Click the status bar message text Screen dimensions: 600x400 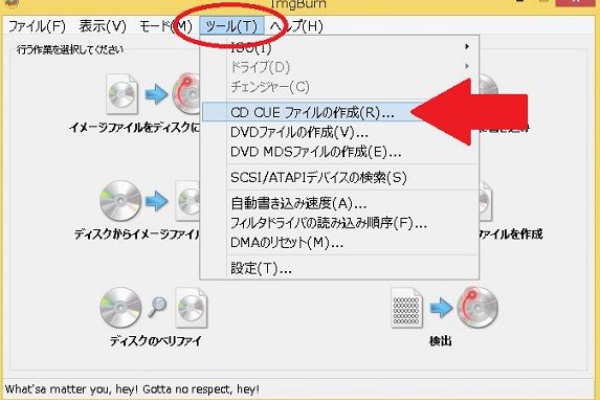pos(132,389)
